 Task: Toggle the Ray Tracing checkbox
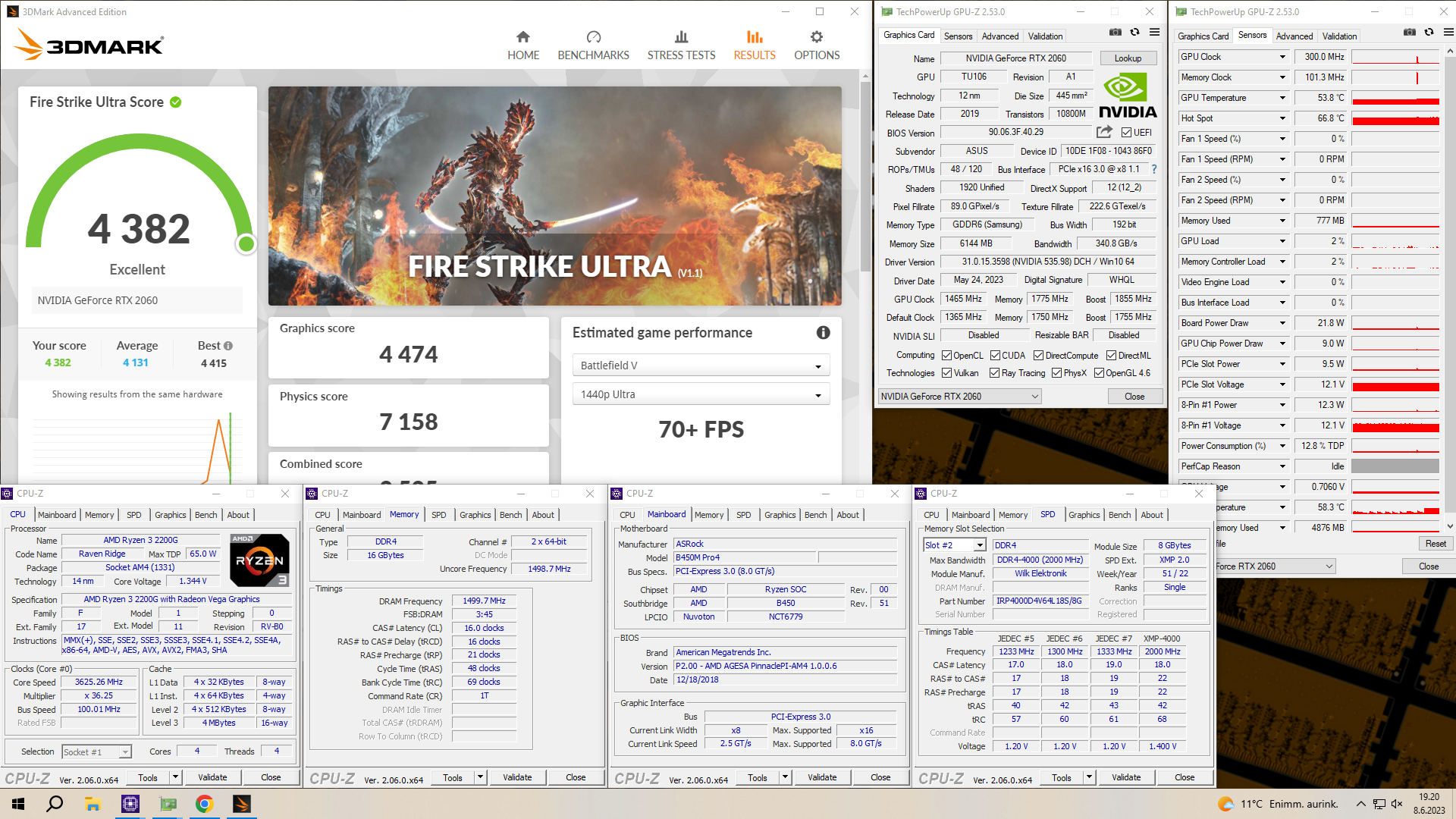pyautogui.click(x=994, y=373)
